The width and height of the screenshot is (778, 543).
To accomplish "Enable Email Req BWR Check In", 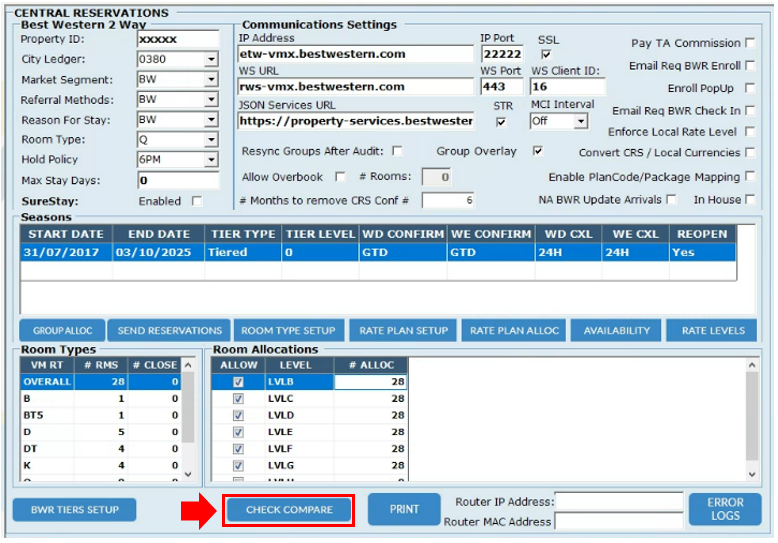I will pos(750,110).
